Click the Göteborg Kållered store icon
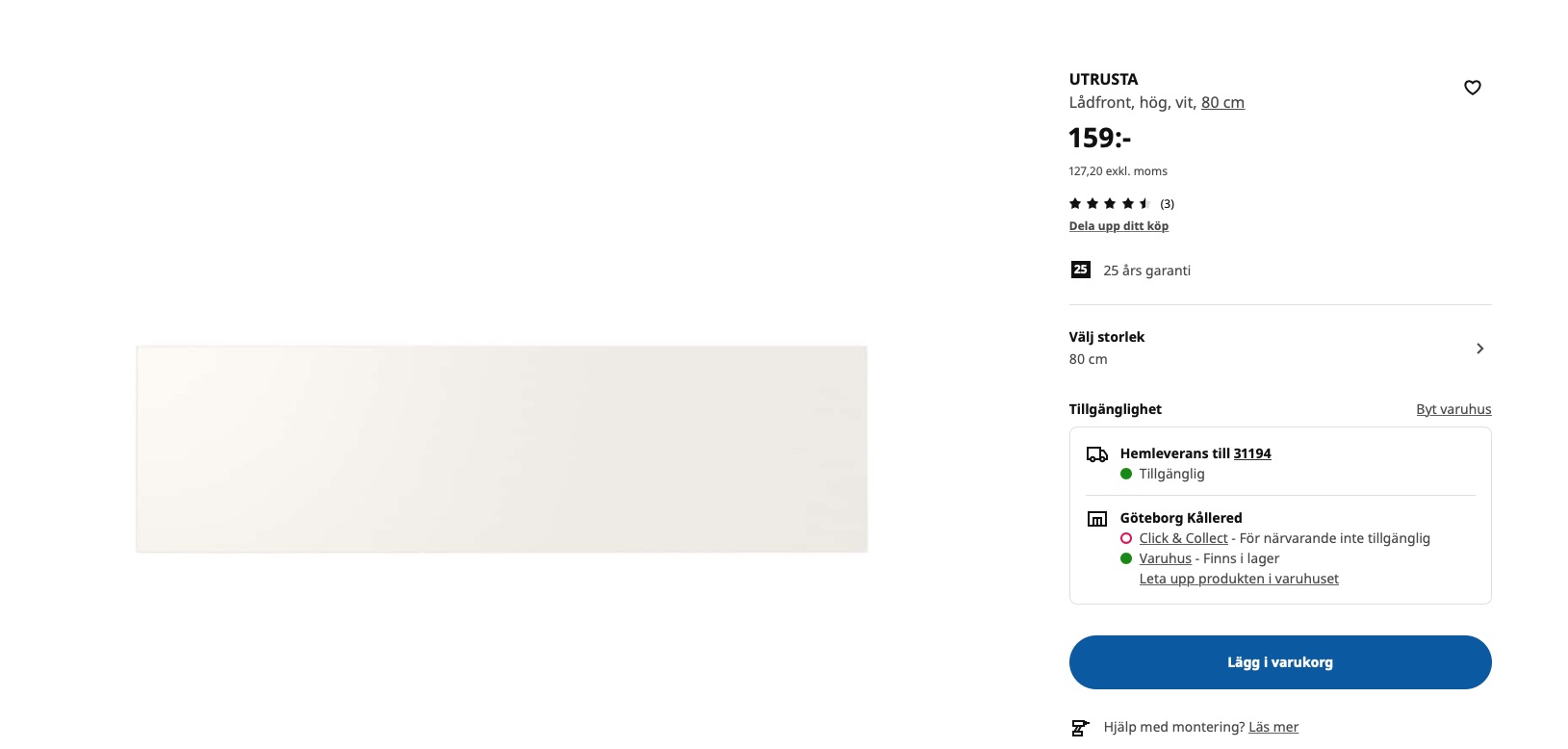The height and width of the screenshot is (749, 1568). (x=1096, y=519)
